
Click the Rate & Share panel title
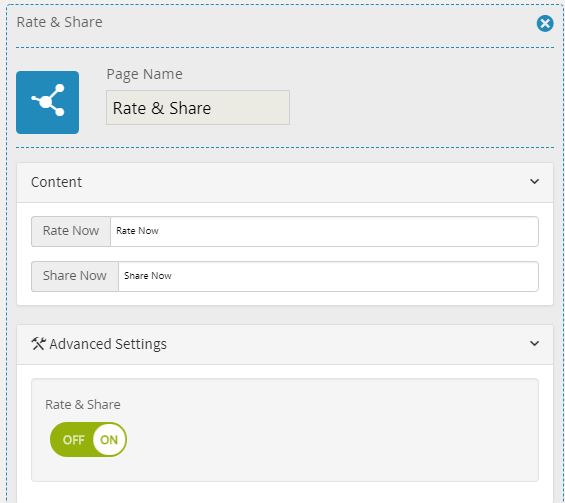click(59, 22)
